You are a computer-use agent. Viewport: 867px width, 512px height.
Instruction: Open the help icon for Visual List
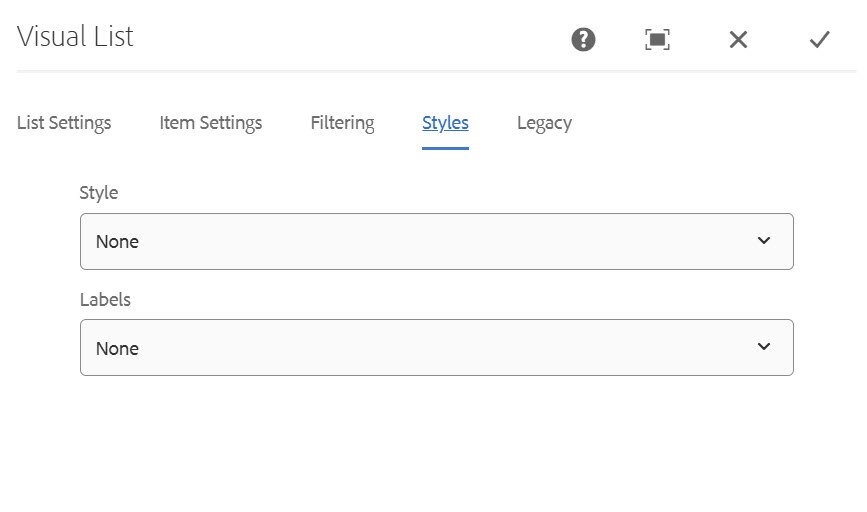coord(583,40)
